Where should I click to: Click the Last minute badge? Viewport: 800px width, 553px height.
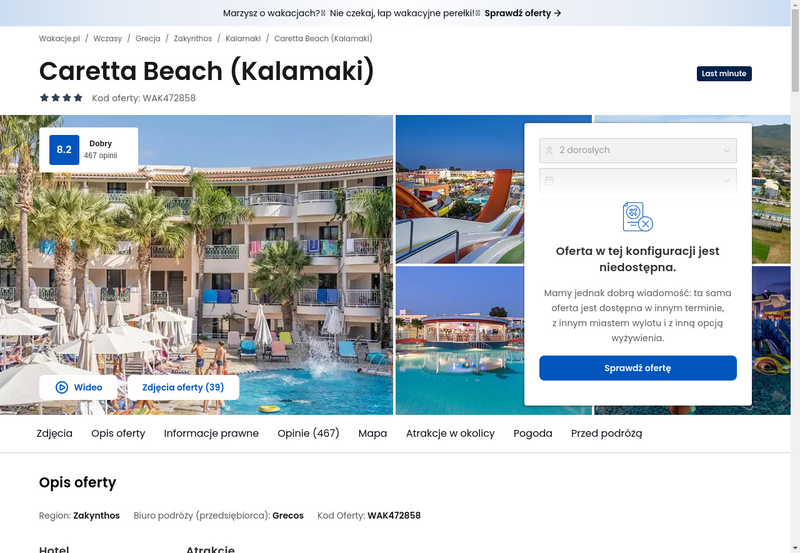(724, 73)
